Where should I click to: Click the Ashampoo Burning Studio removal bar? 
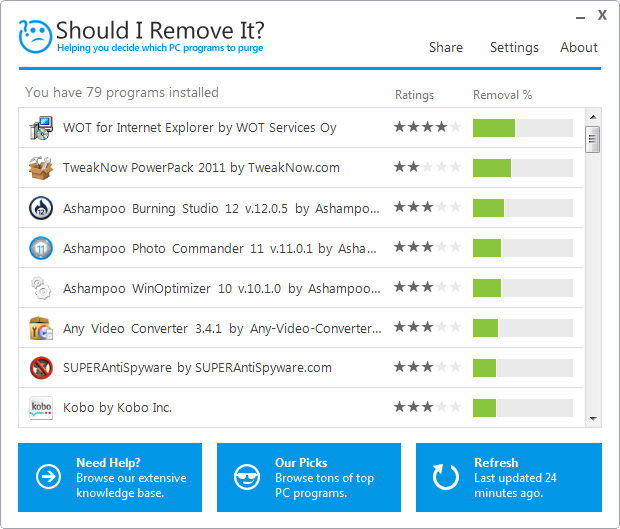coord(523,208)
